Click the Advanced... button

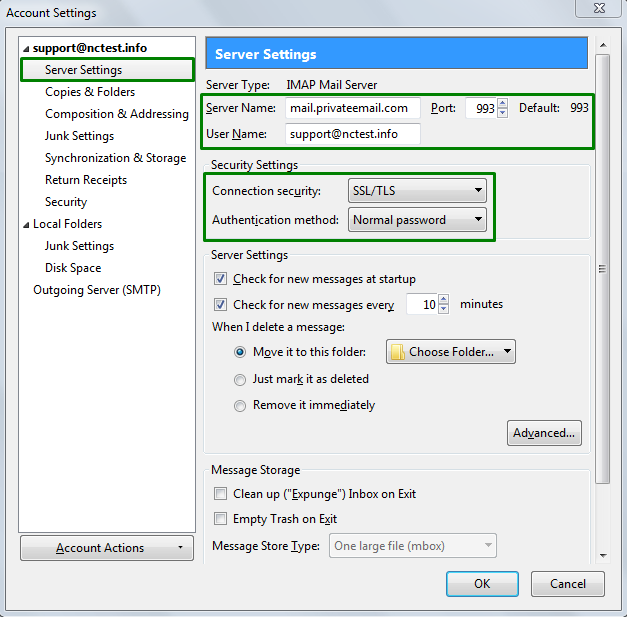point(544,433)
